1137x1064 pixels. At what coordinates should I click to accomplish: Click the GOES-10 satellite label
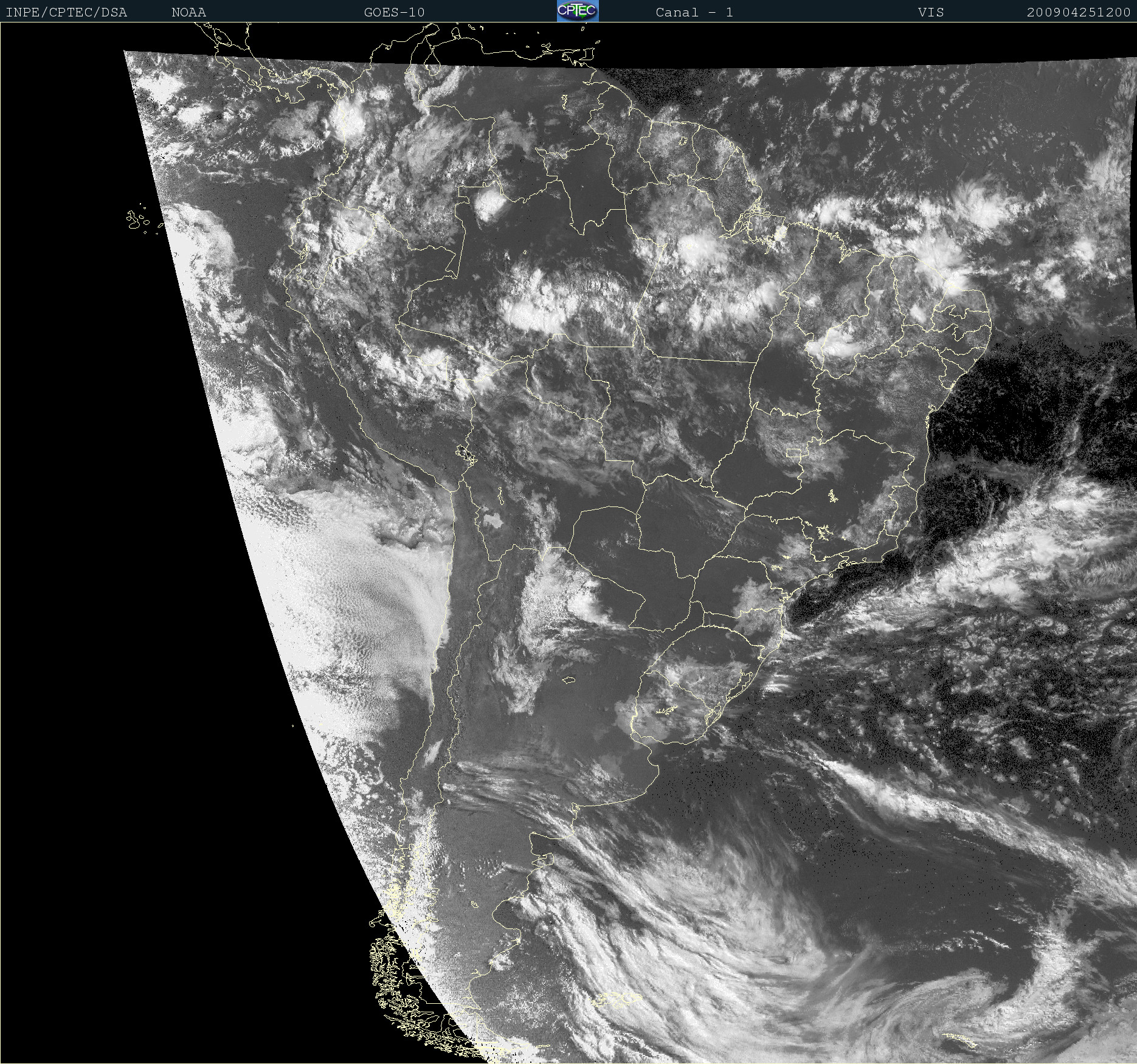pos(394,12)
